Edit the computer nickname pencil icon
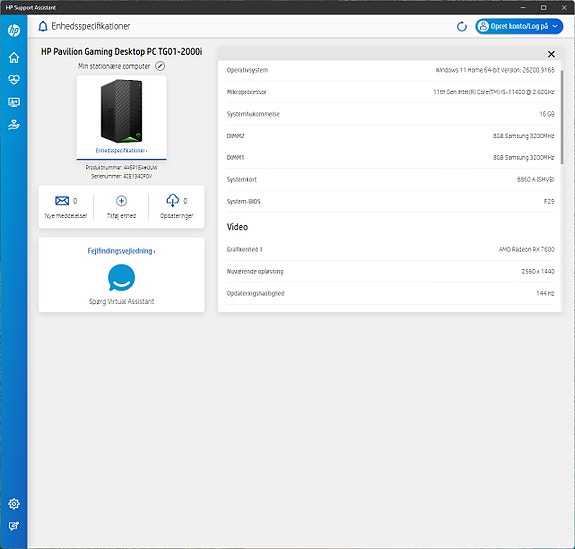Viewport: 575px width, 549px height. tap(160, 66)
